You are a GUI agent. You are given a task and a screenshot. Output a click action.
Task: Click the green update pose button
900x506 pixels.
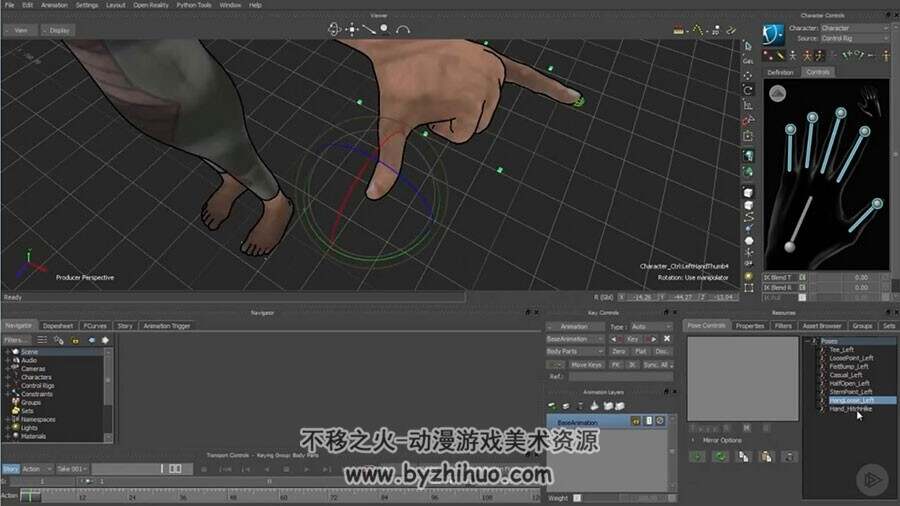pyautogui.click(x=720, y=457)
